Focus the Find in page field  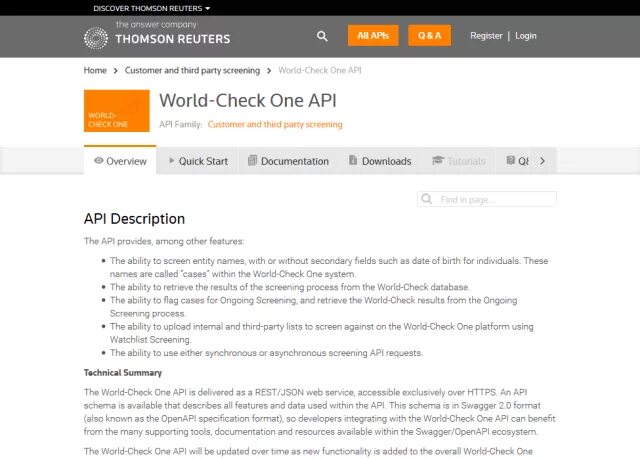pos(487,199)
